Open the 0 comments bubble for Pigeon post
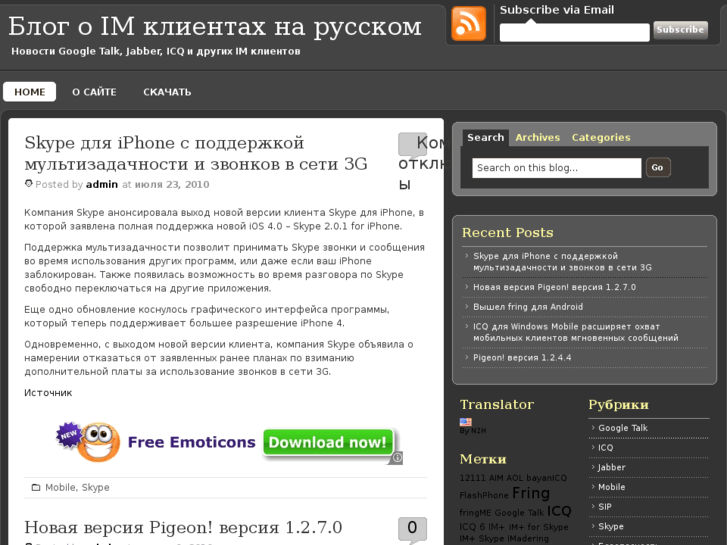The image size is (727, 545). [412, 529]
